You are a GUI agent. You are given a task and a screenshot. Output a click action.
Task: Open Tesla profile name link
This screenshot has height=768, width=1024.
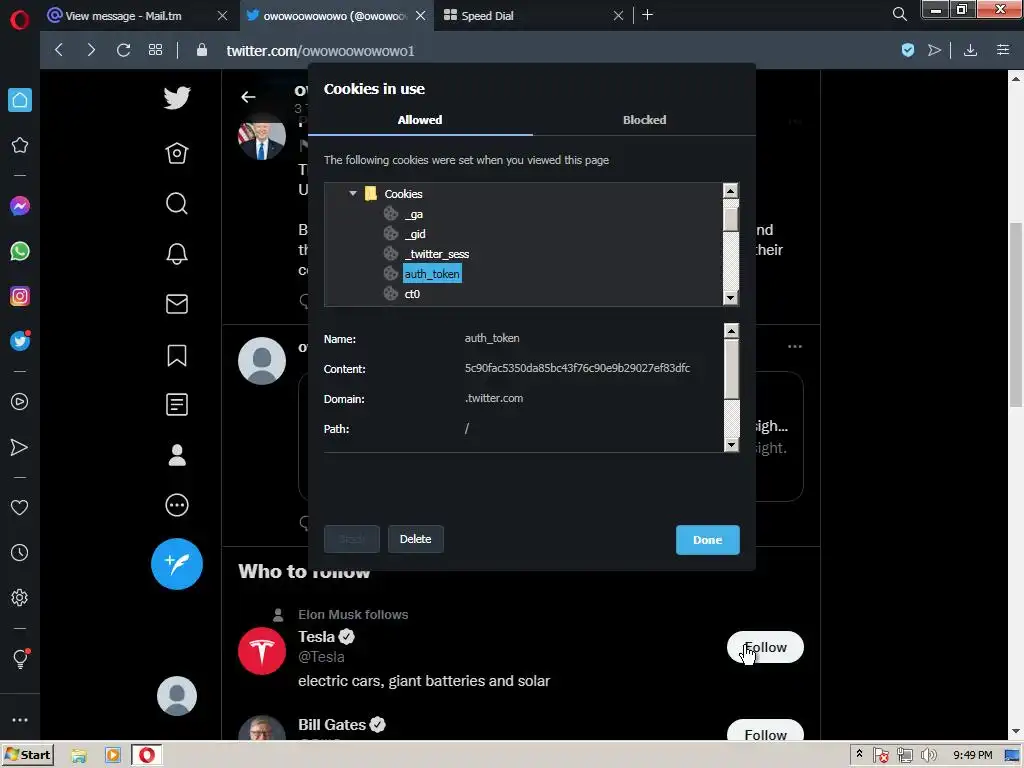[317, 637]
